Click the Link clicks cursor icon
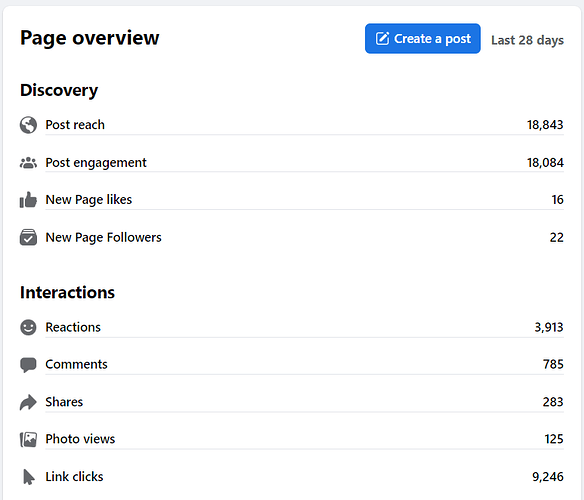Screen dimensions: 584x500 29,477
